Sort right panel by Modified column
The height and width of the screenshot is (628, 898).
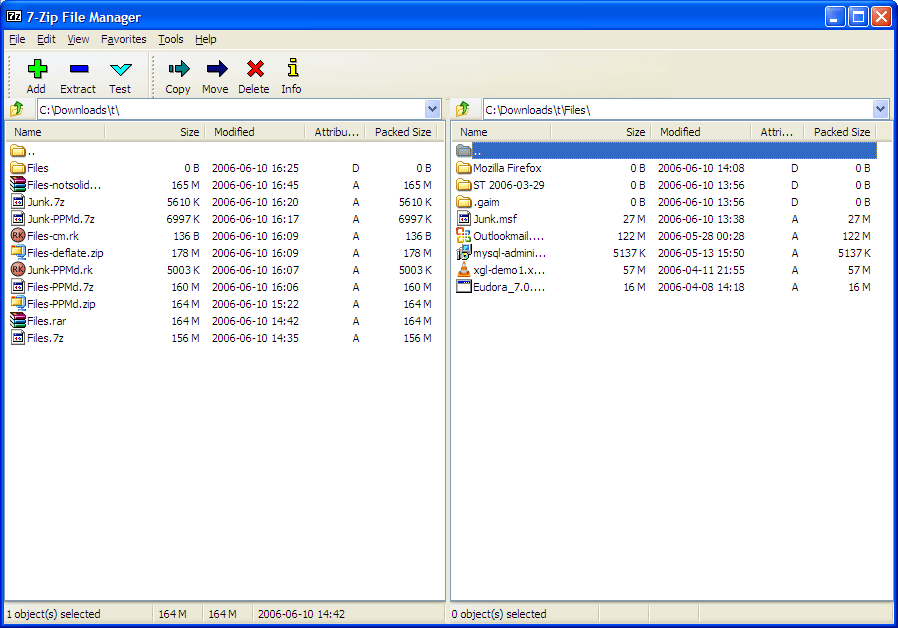coord(701,132)
